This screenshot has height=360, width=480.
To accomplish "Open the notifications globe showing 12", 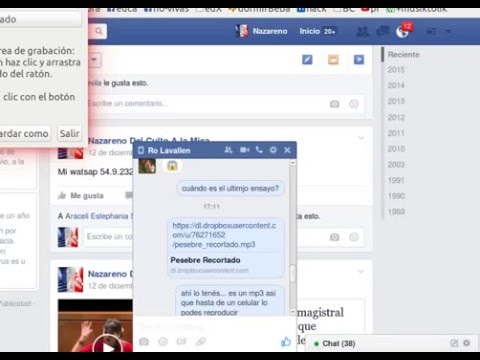I will [x=403, y=31].
